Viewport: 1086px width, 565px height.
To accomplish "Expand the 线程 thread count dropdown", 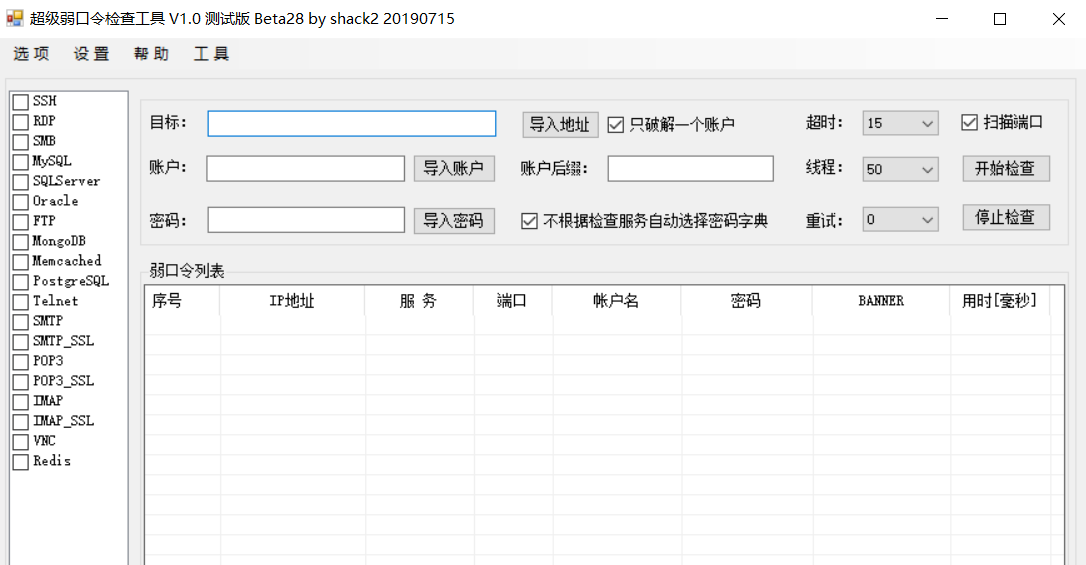I will 900,169.
